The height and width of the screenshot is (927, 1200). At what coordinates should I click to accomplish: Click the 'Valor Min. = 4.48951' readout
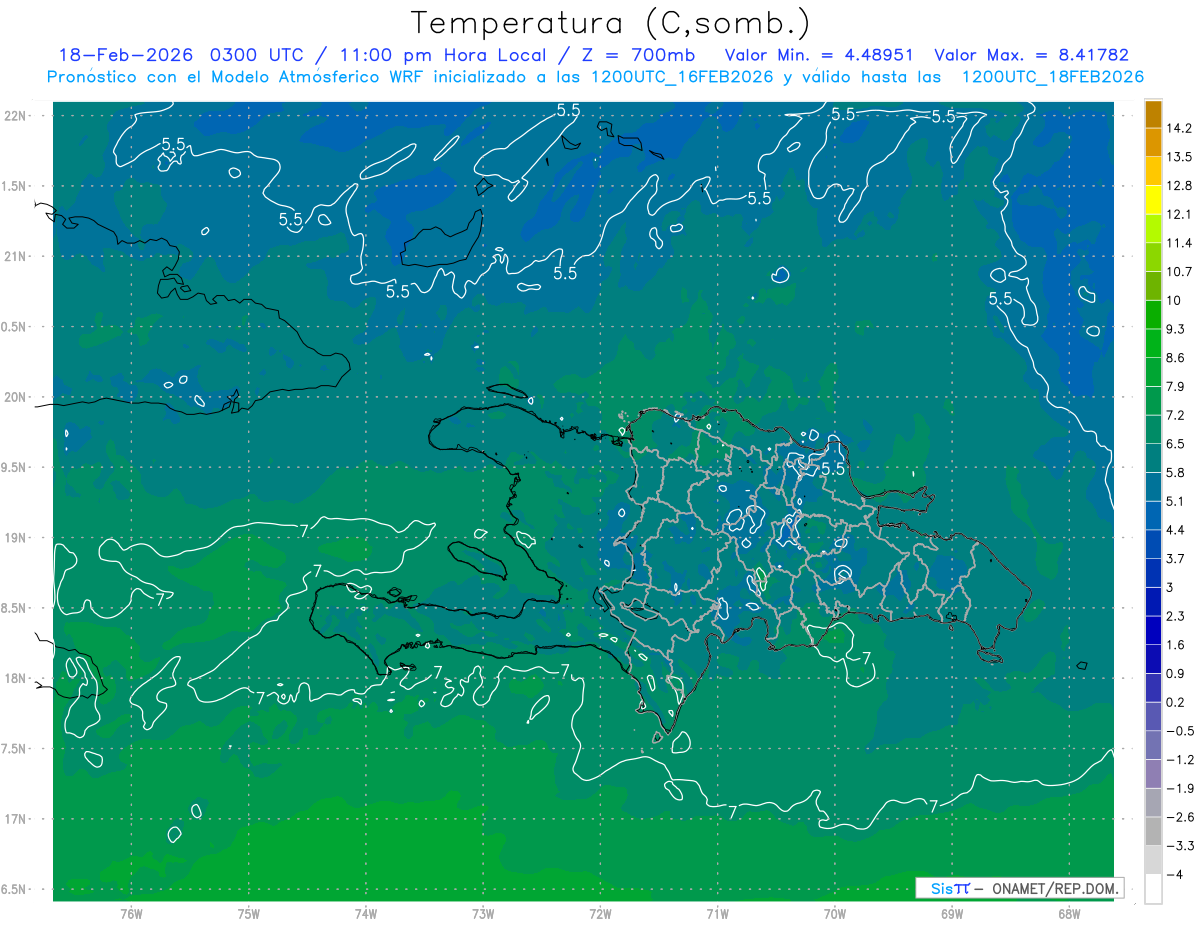point(819,55)
